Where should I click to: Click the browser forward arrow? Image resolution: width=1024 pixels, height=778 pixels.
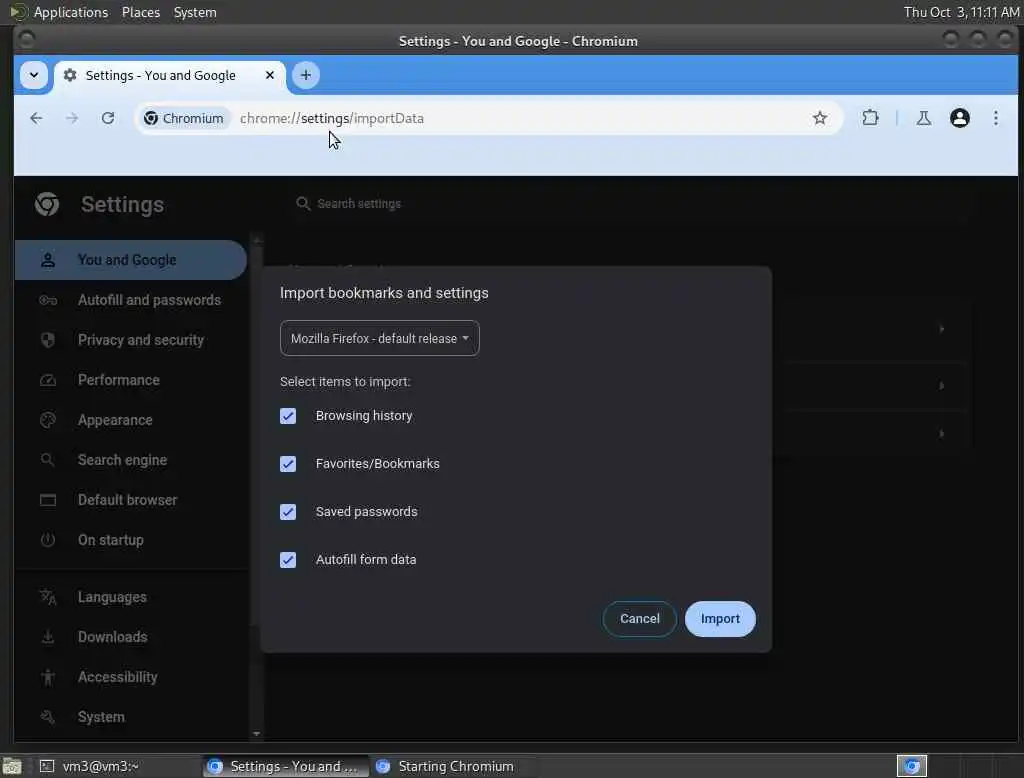pos(72,118)
